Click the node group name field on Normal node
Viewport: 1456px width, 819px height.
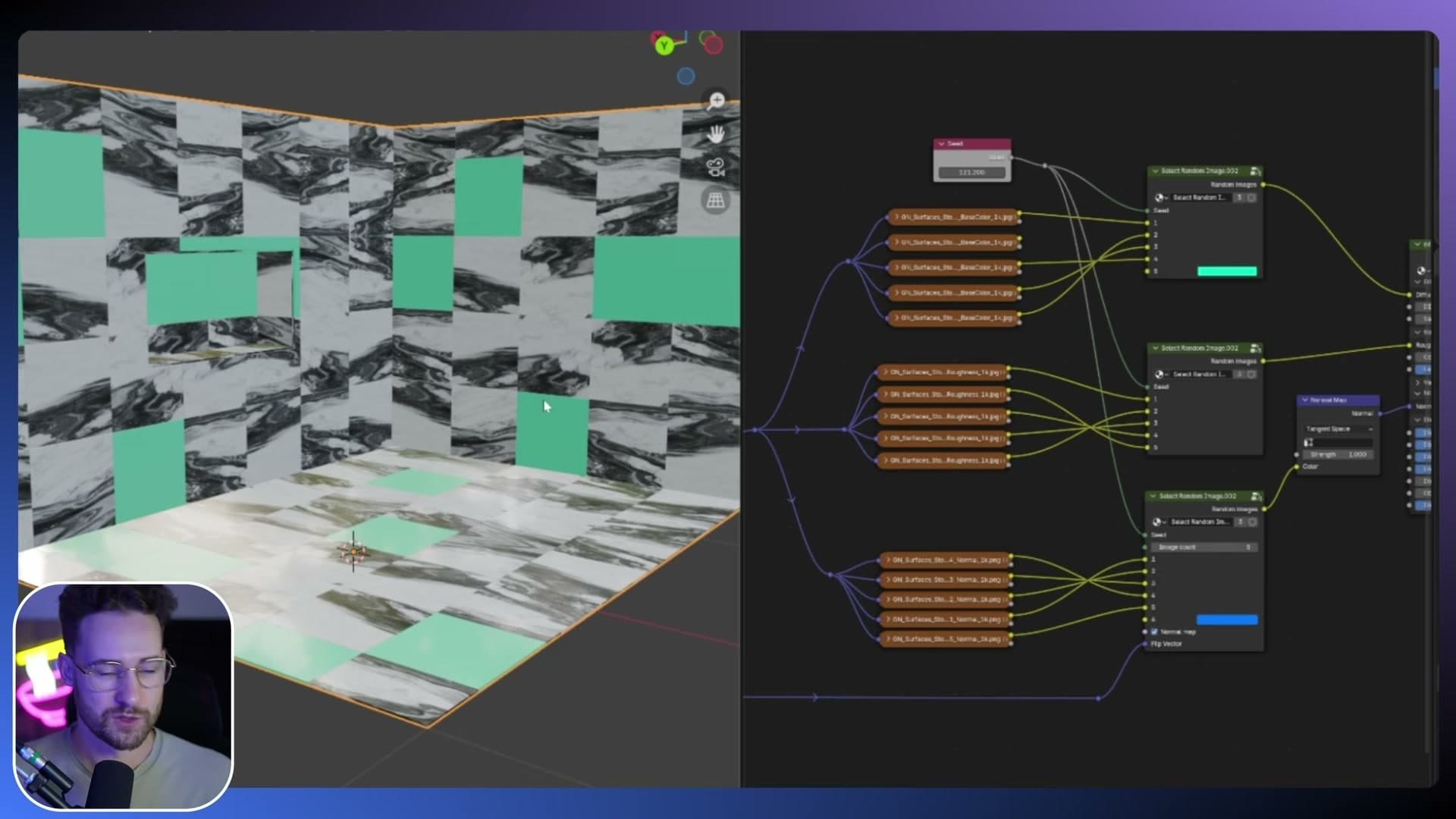coord(1200,522)
